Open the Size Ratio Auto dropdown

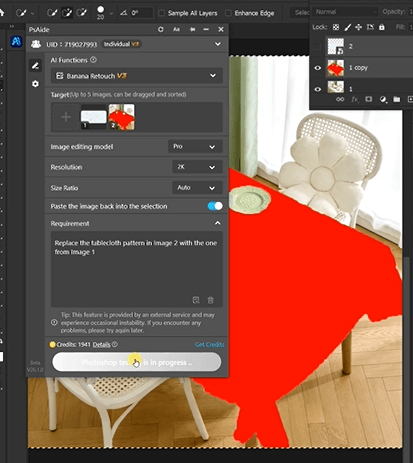(197, 188)
